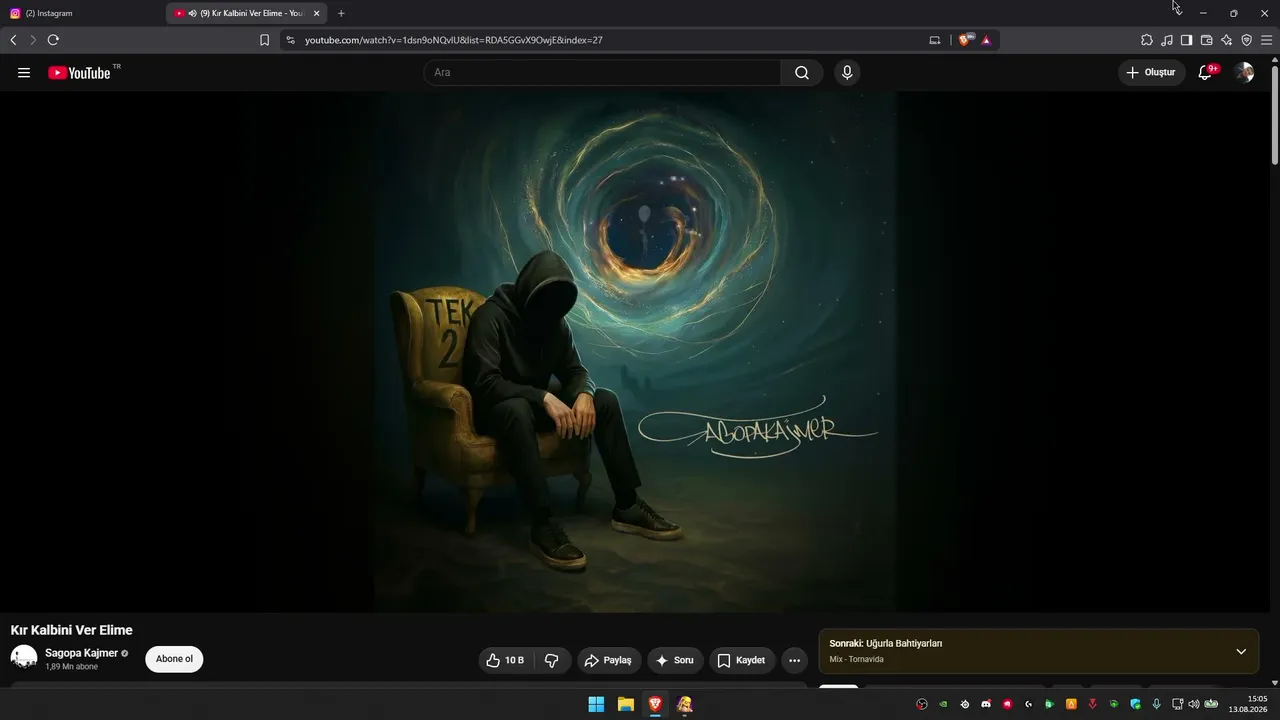Open Brave browser taskbar icon

[655, 704]
